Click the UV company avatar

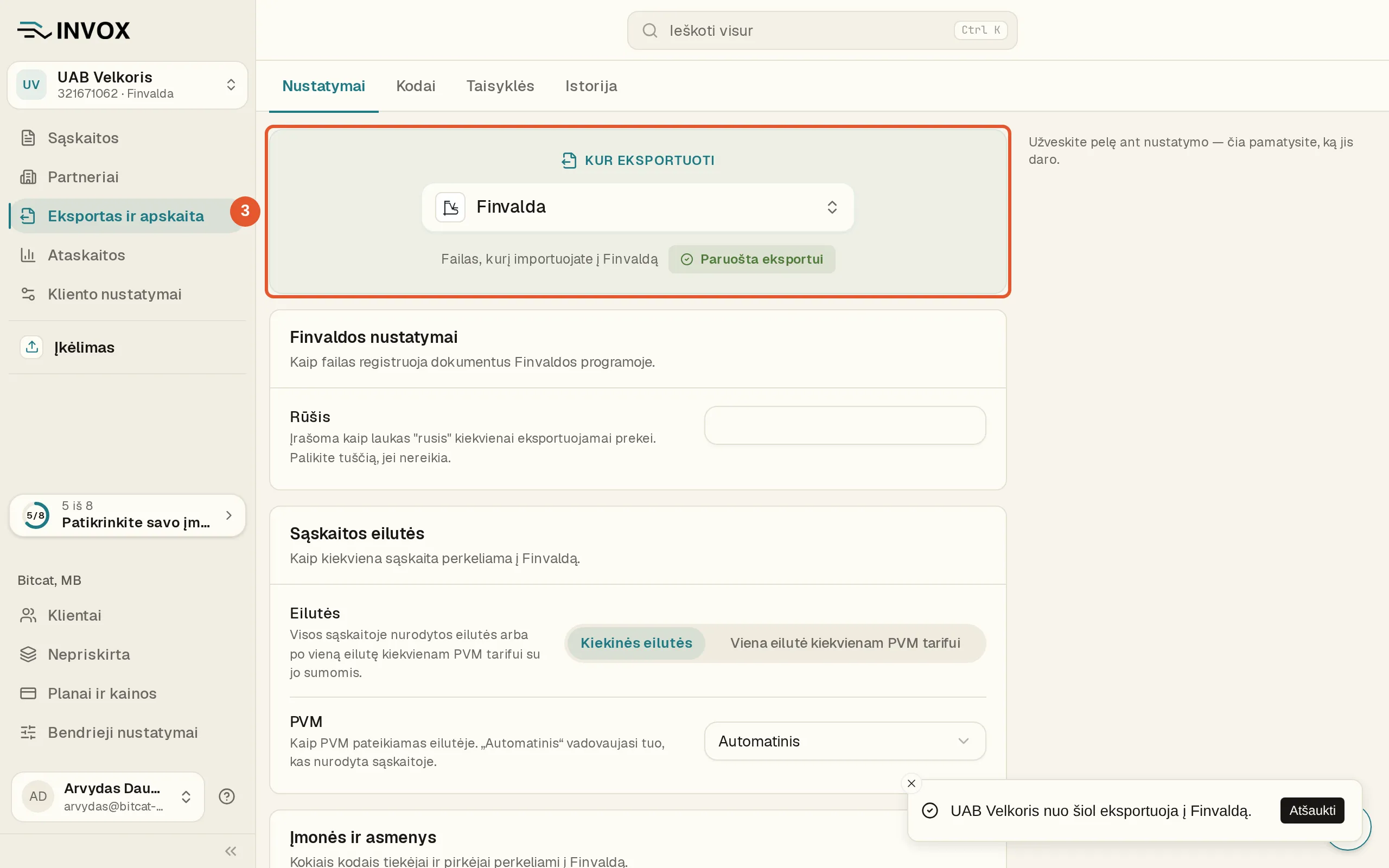31,85
